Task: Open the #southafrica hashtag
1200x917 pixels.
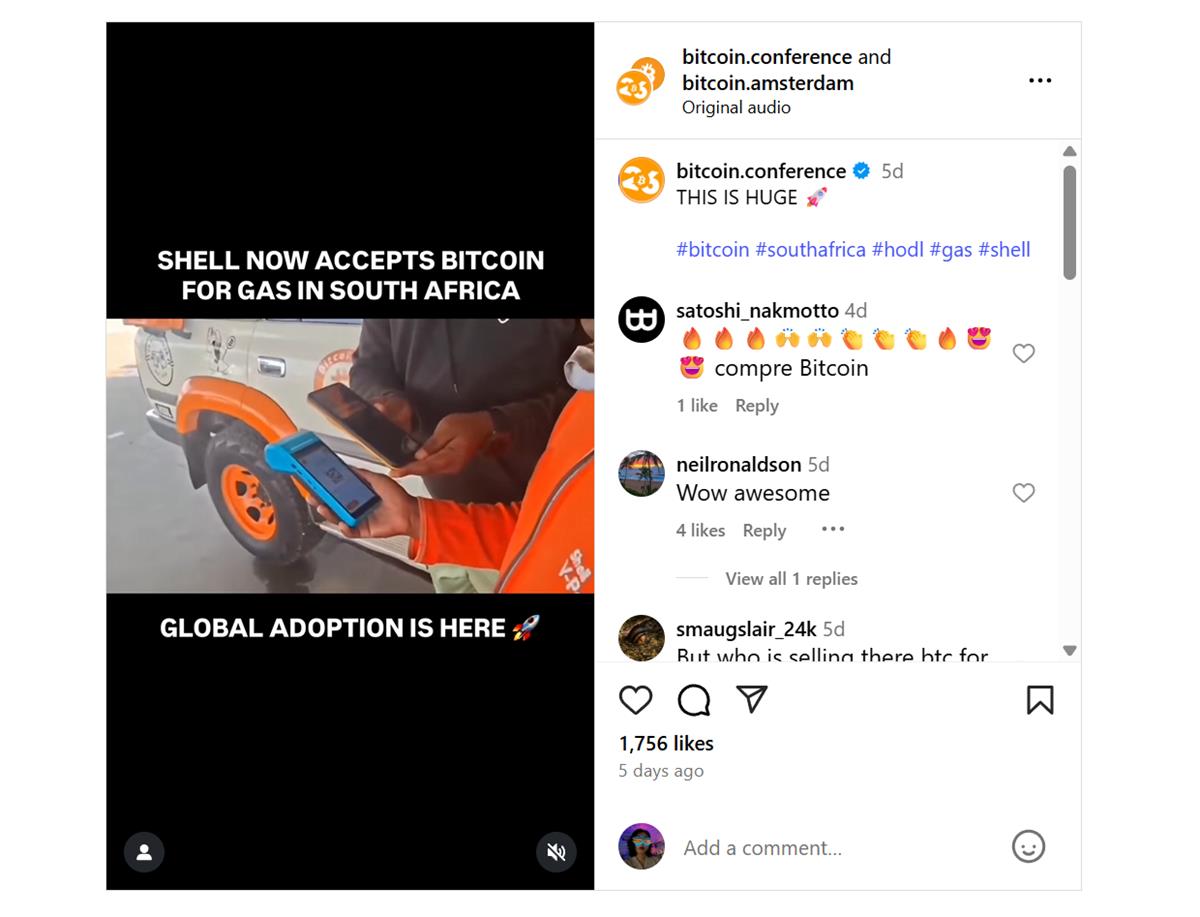Action: pyautogui.click(x=810, y=249)
